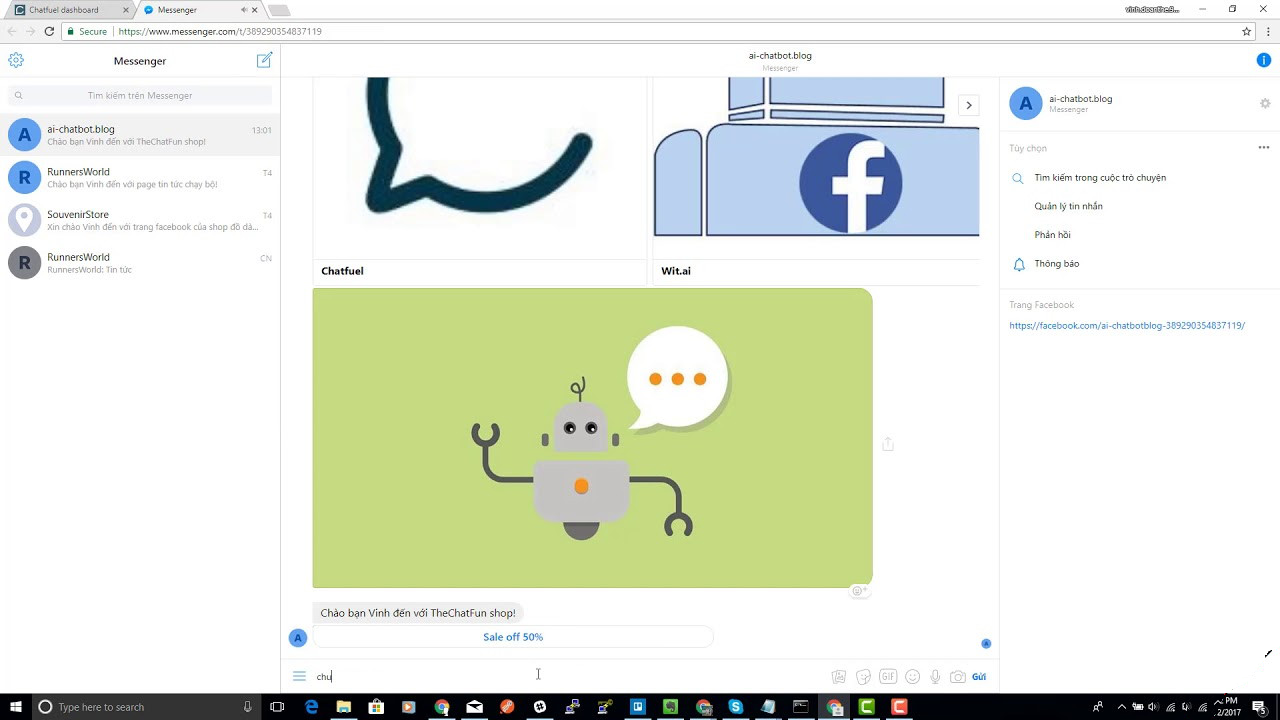Open the Mail app from the taskbar

(x=474, y=707)
